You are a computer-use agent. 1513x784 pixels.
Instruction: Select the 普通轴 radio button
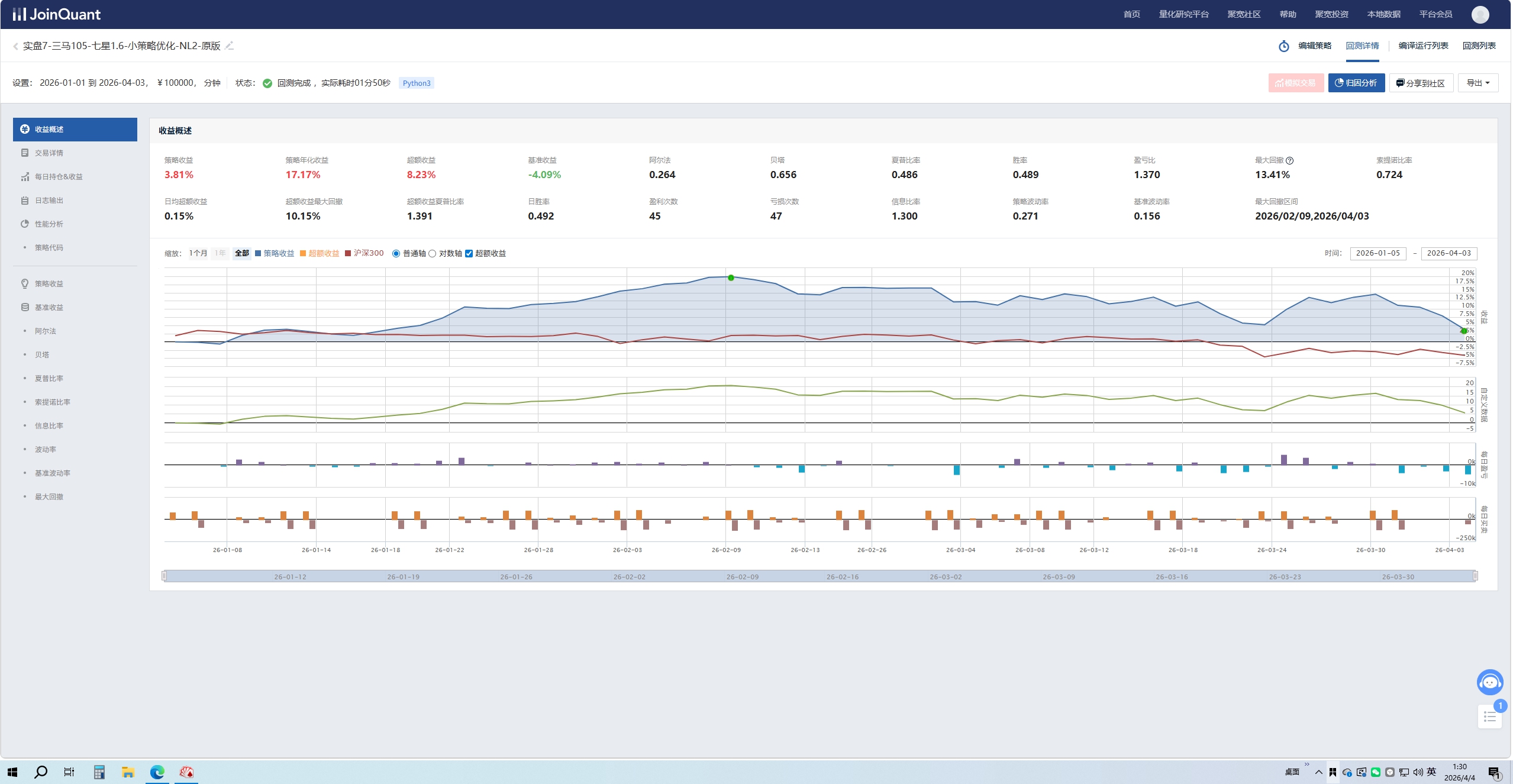pos(396,253)
